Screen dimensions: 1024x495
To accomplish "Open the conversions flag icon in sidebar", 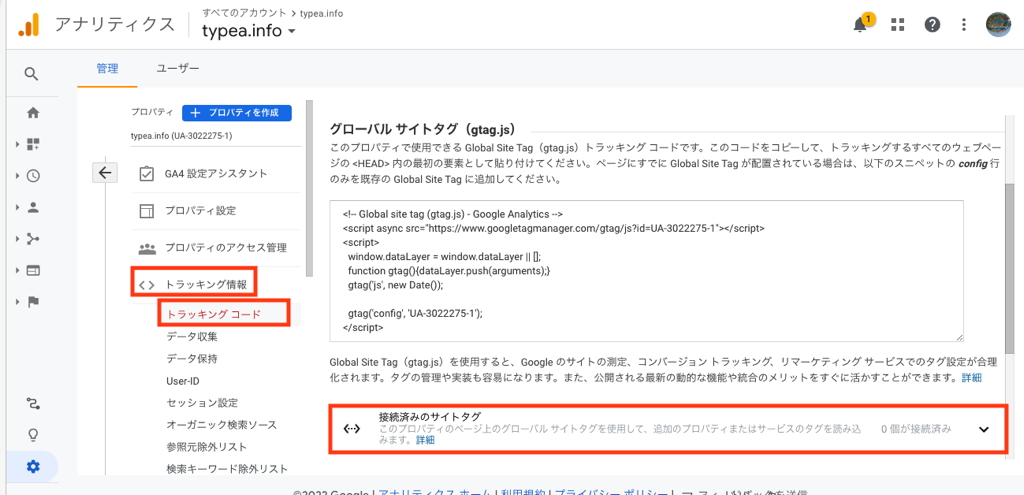I will (33, 301).
